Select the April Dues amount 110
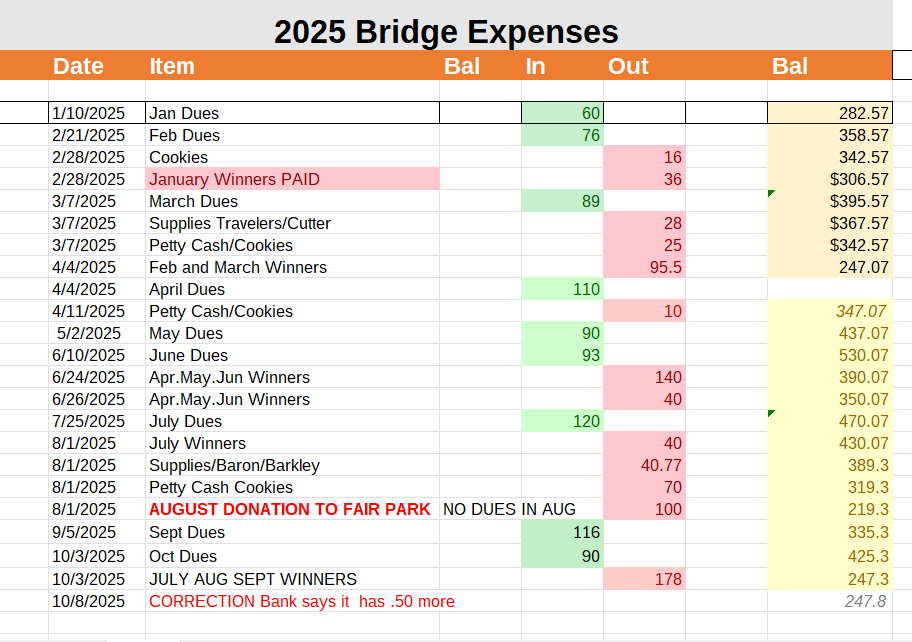Viewport: 912px width, 642px height. [562, 289]
